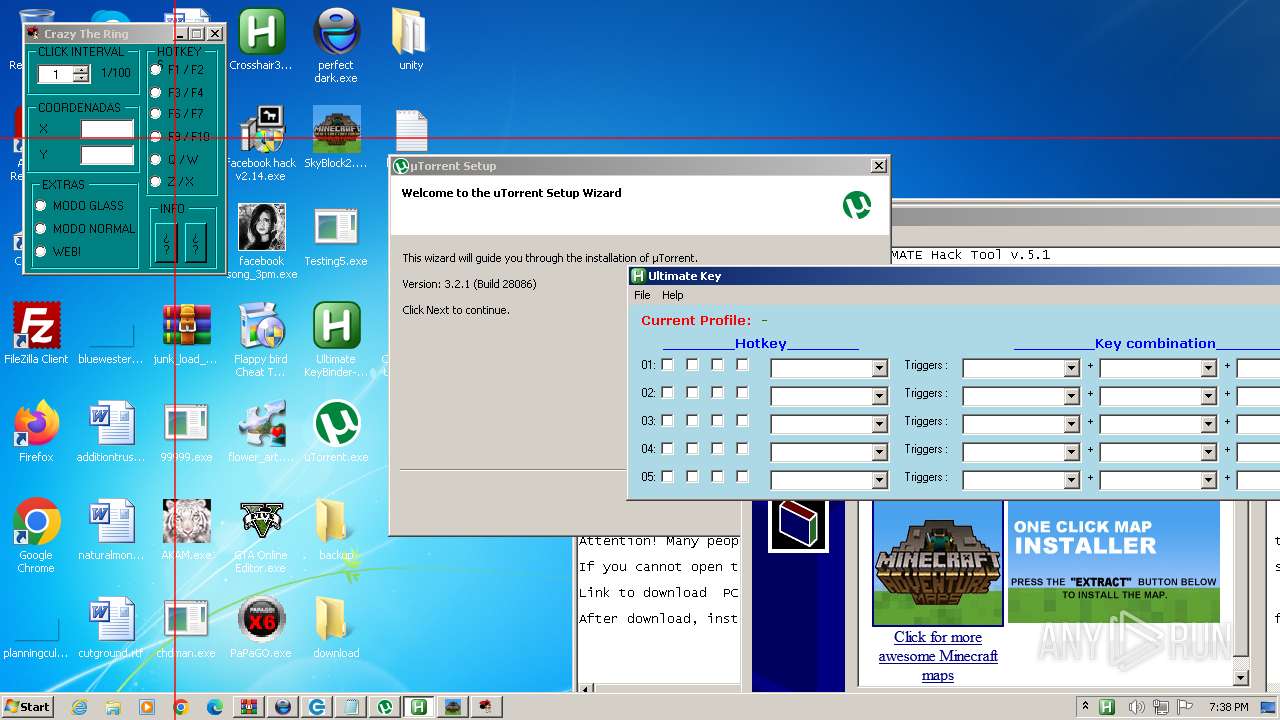This screenshot has width=1280, height=720.
Task: Enable MODO NORMAL in Extras
Action: pyautogui.click(x=41, y=229)
